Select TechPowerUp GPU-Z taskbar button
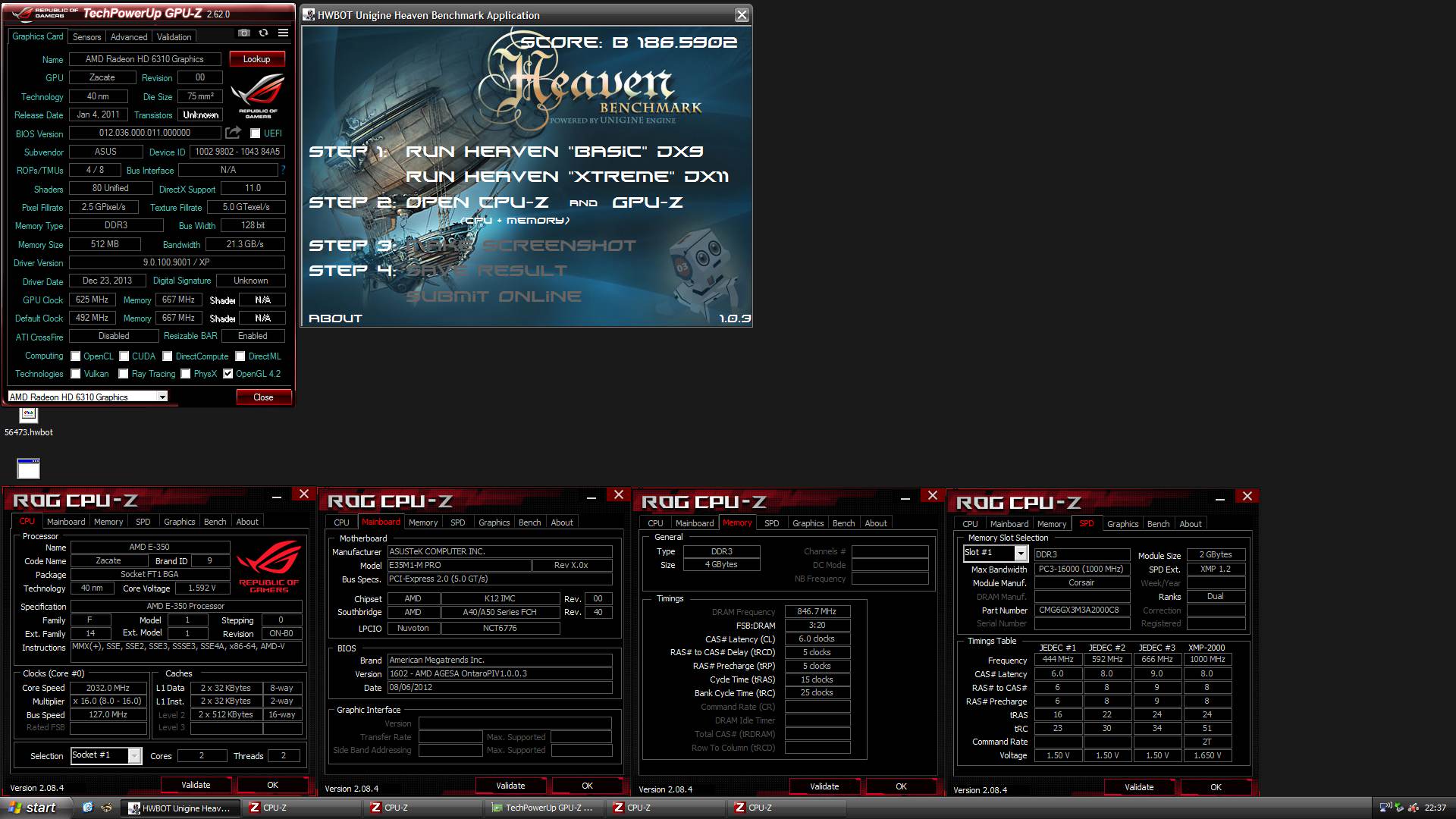 (x=544, y=808)
